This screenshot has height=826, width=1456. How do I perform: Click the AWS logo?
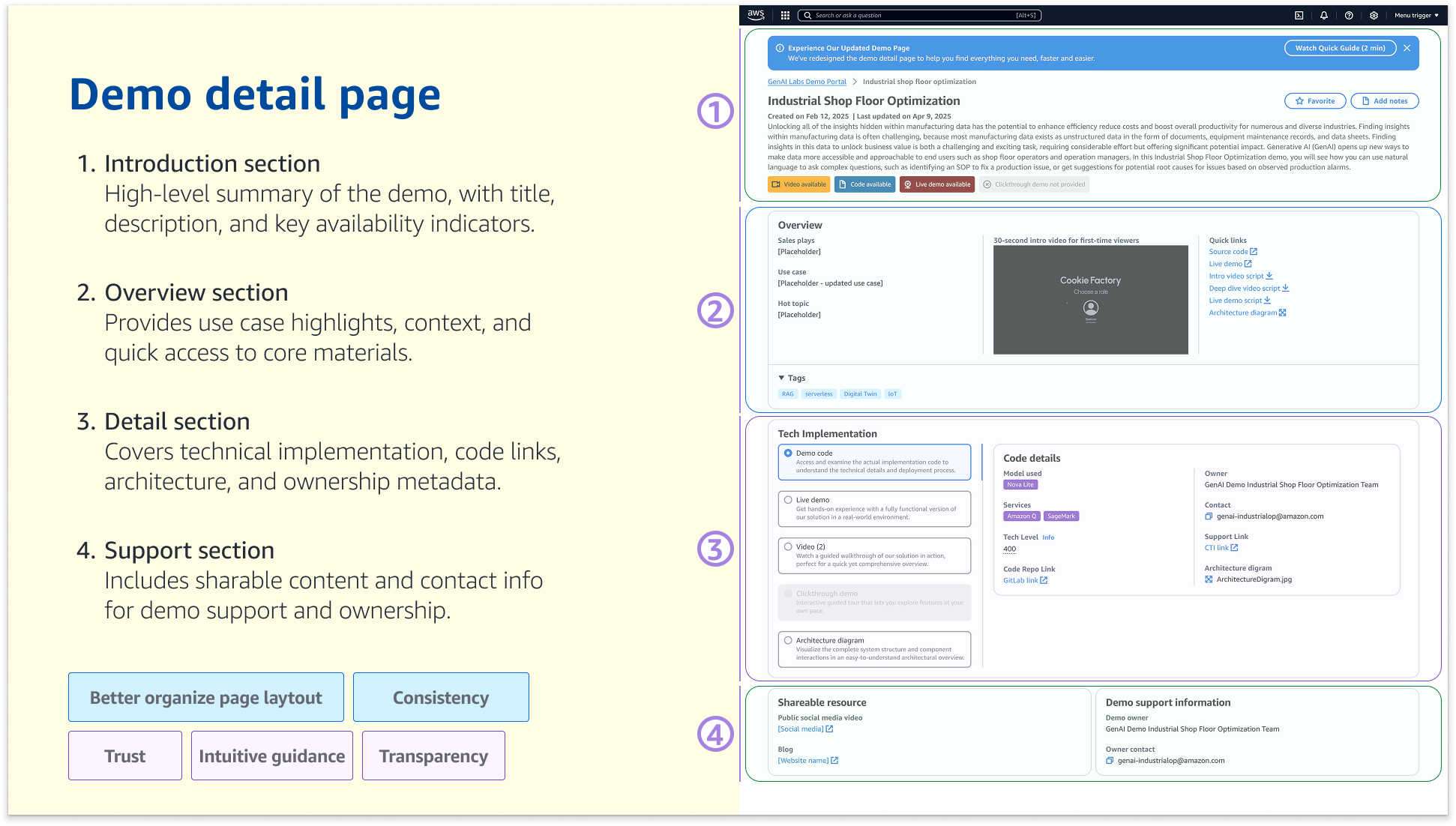click(x=756, y=14)
